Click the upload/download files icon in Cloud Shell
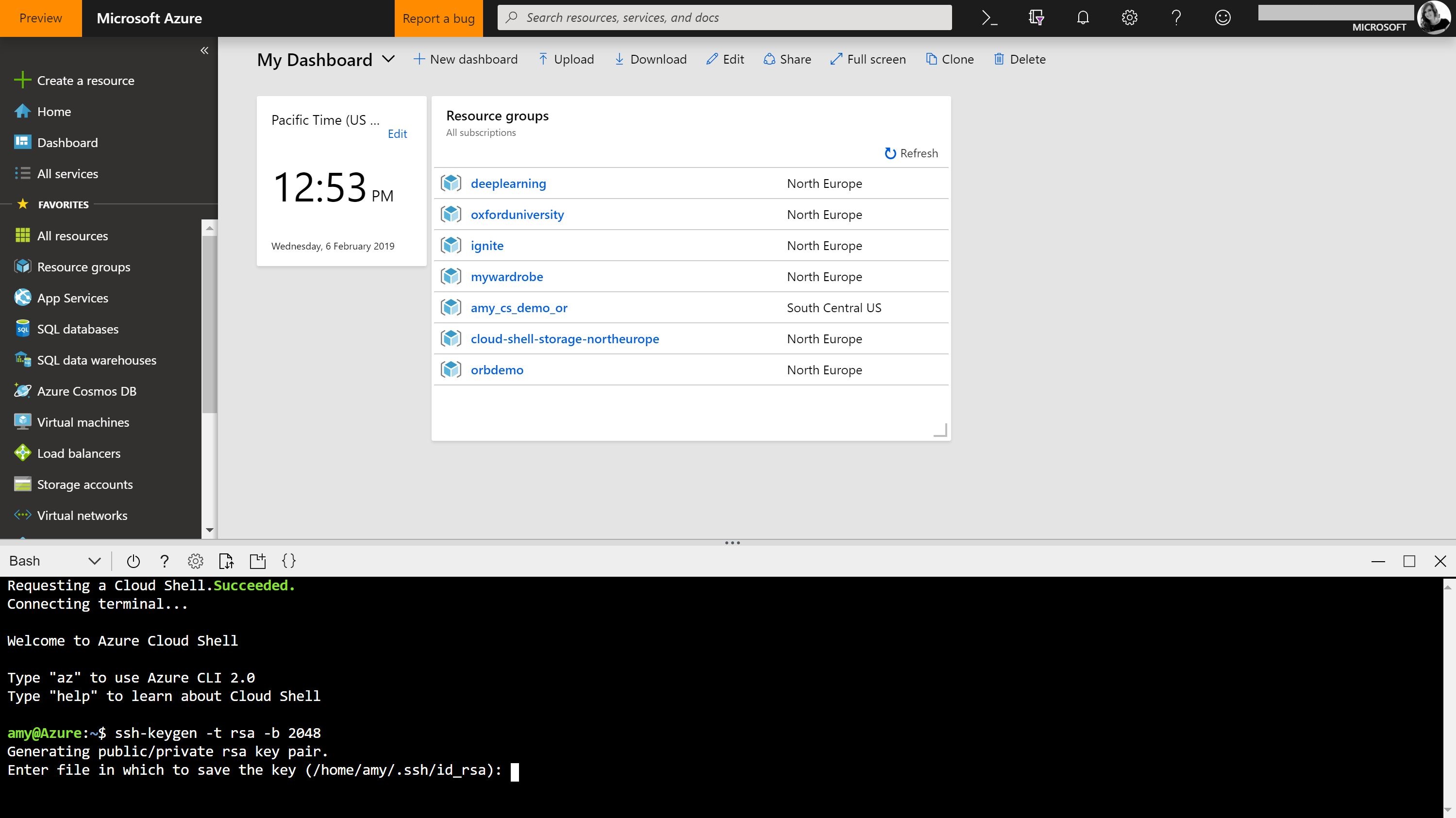 (x=226, y=561)
